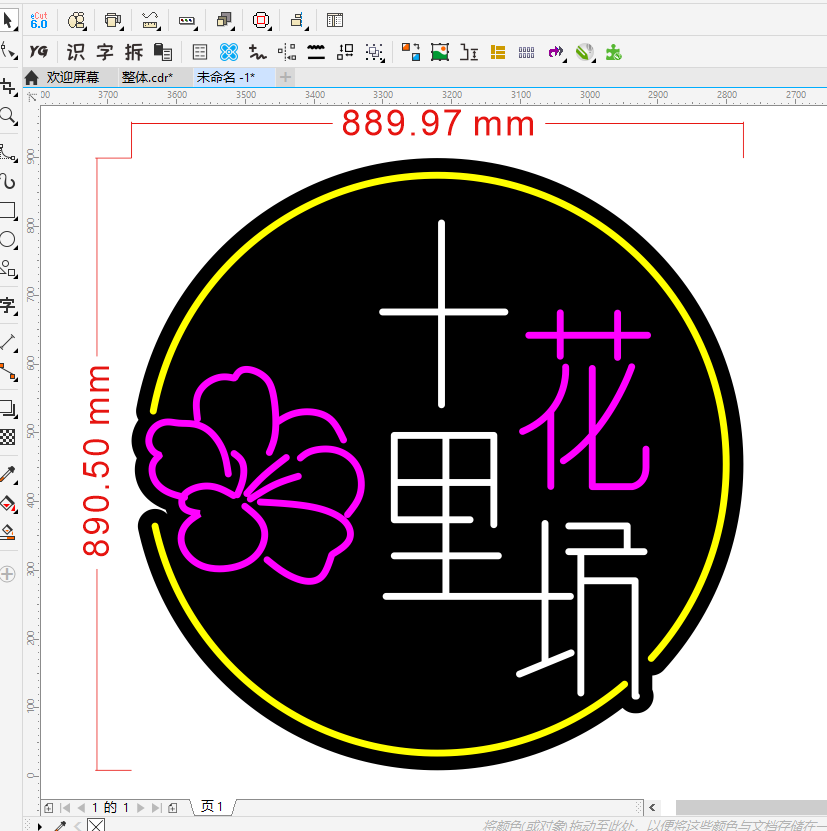This screenshot has width=827, height=831.
Task: Click the green puzzle-piece plugin icon
Action: pos(613,52)
